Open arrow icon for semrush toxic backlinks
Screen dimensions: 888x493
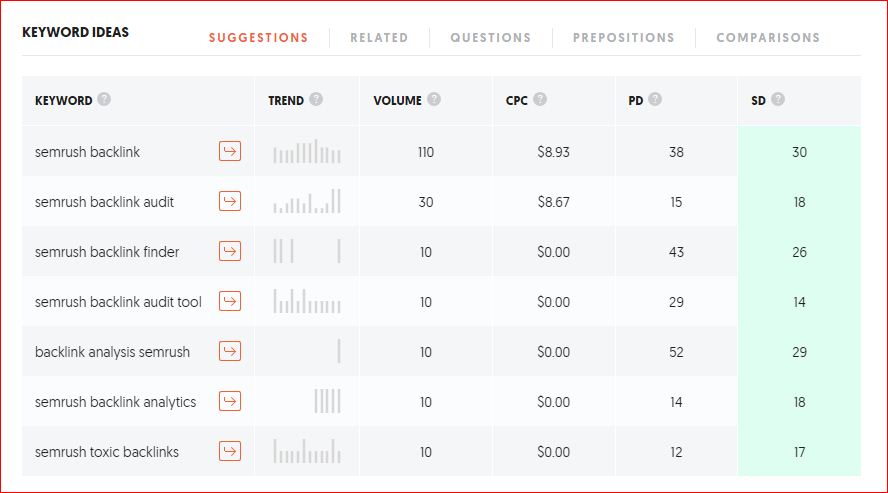[x=230, y=451]
